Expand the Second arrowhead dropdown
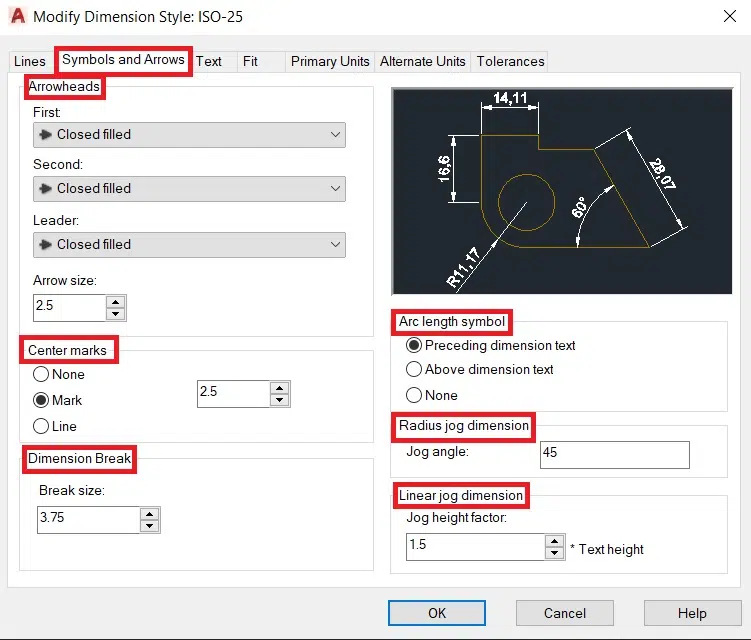The height and width of the screenshot is (640, 751). click(189, 189)
